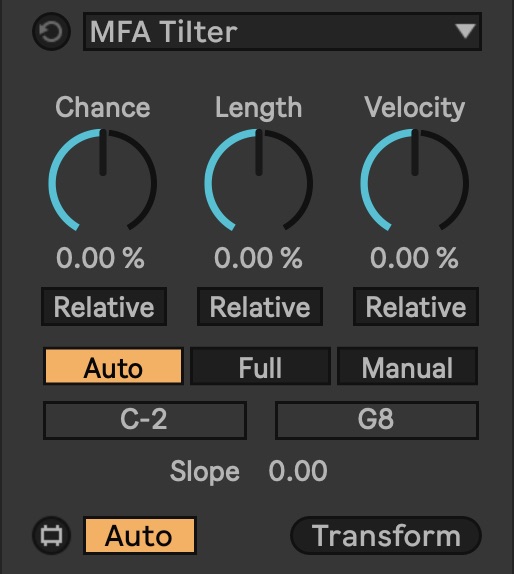Image resolution: width=514 pixels, height=574 pixels.
Task: Open the MFA Tilter dropdown arrow
Action: click(466, 31)
